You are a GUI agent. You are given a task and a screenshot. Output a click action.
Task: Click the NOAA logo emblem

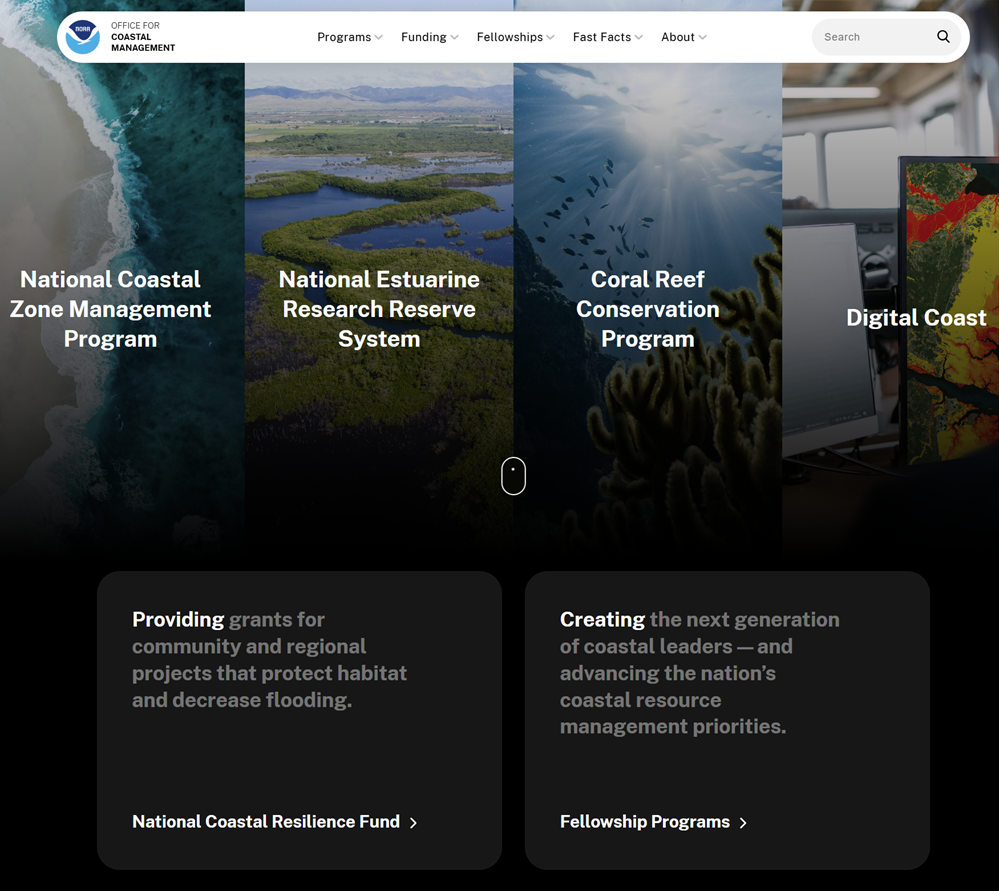pos(83,37)
